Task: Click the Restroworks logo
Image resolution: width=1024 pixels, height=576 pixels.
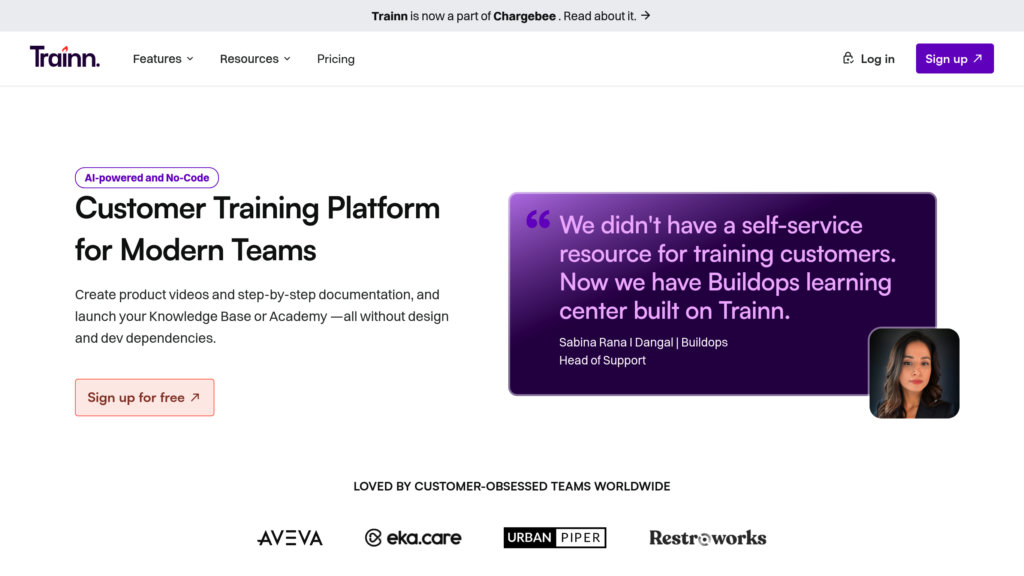Action: (x=707, y=537)
